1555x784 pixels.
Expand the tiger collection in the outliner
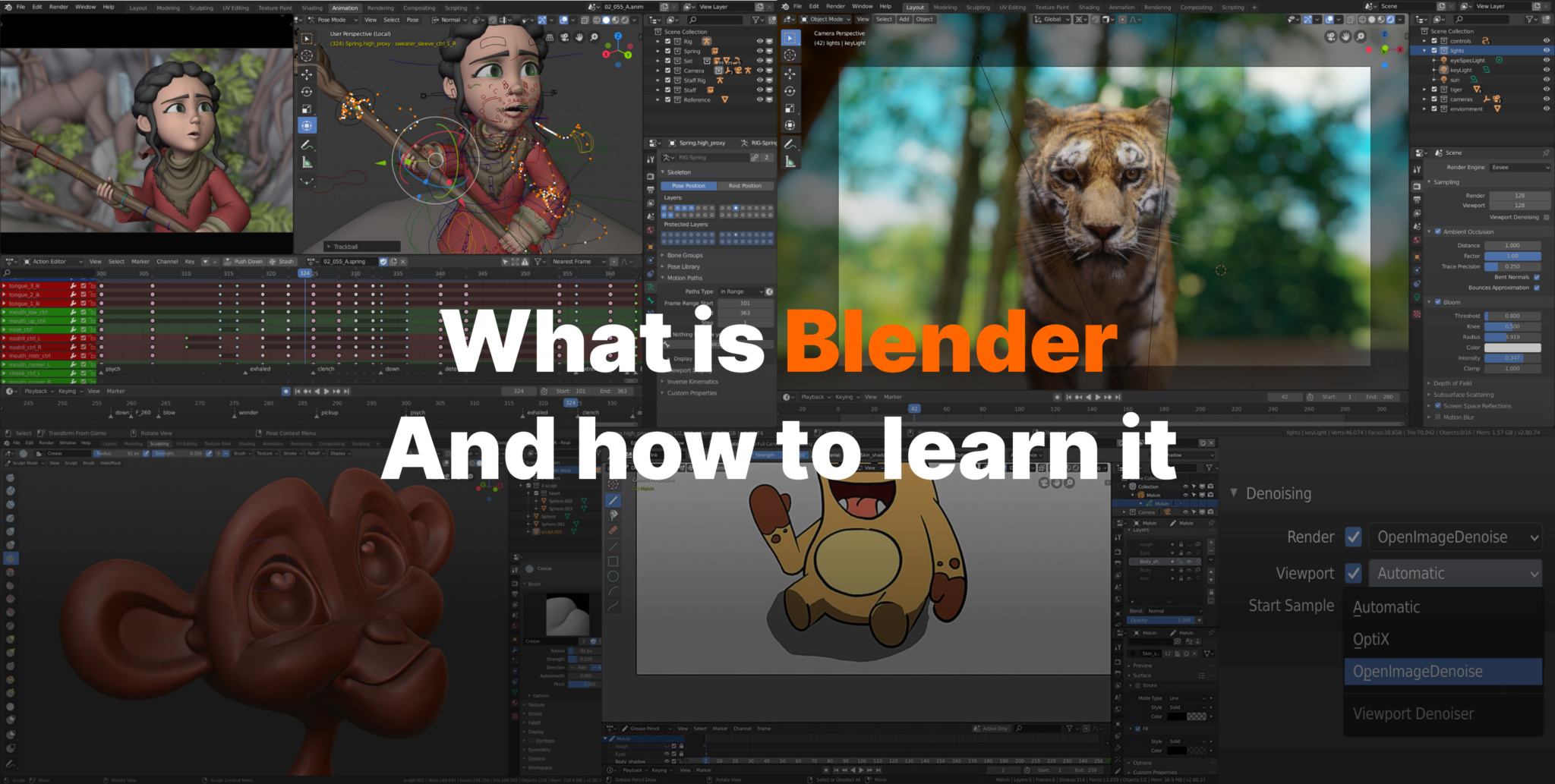[x=1424, y=90]
